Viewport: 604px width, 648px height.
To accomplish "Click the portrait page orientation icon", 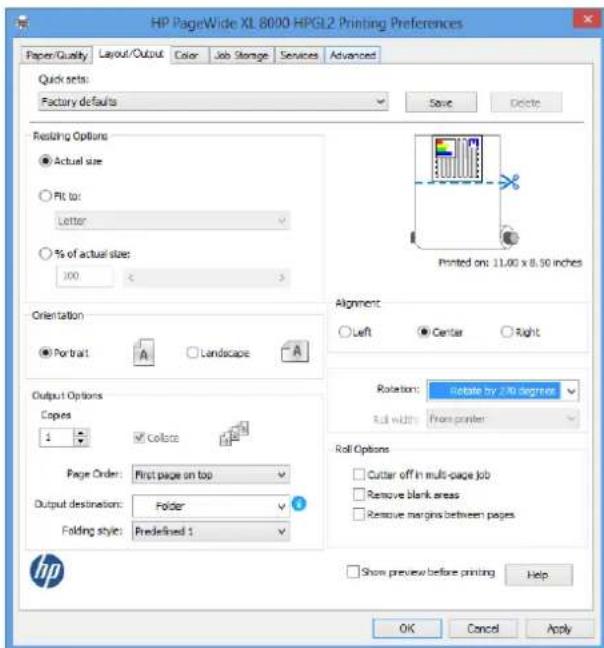I will pos(144,353).
